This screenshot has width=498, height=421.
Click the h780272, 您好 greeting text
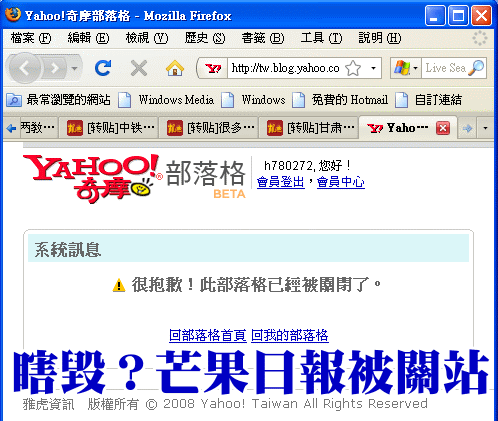(x=307, y=165)
